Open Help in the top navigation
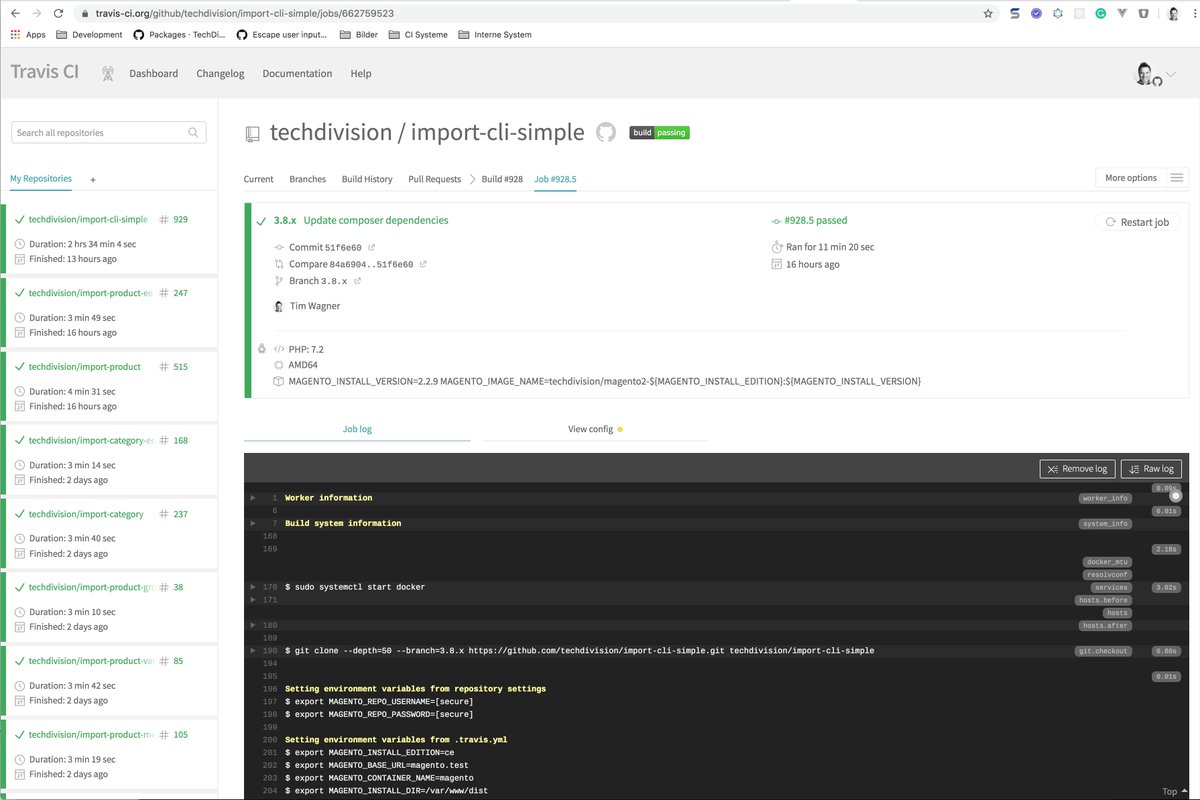Viewport: 1200px width, 800px height. (x=361, y=73)
